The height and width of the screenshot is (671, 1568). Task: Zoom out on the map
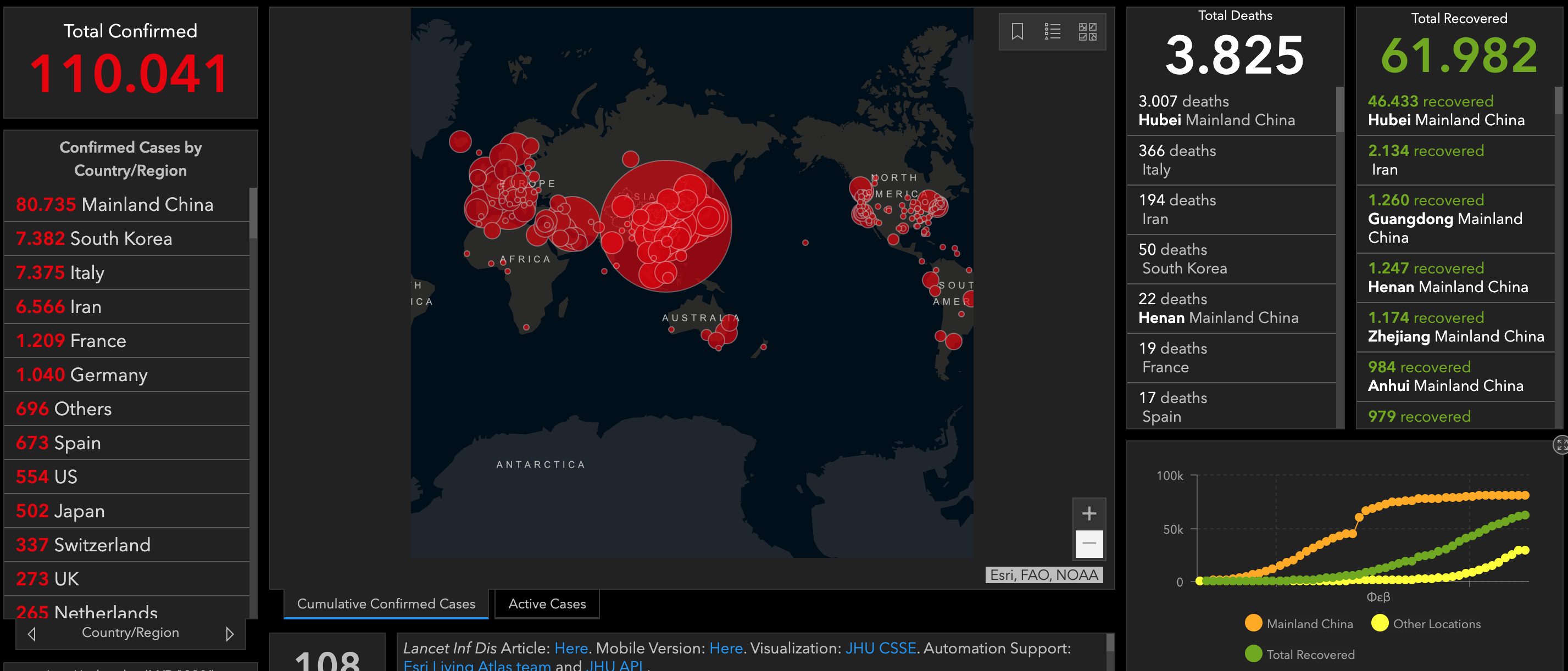pos(1089,543)
